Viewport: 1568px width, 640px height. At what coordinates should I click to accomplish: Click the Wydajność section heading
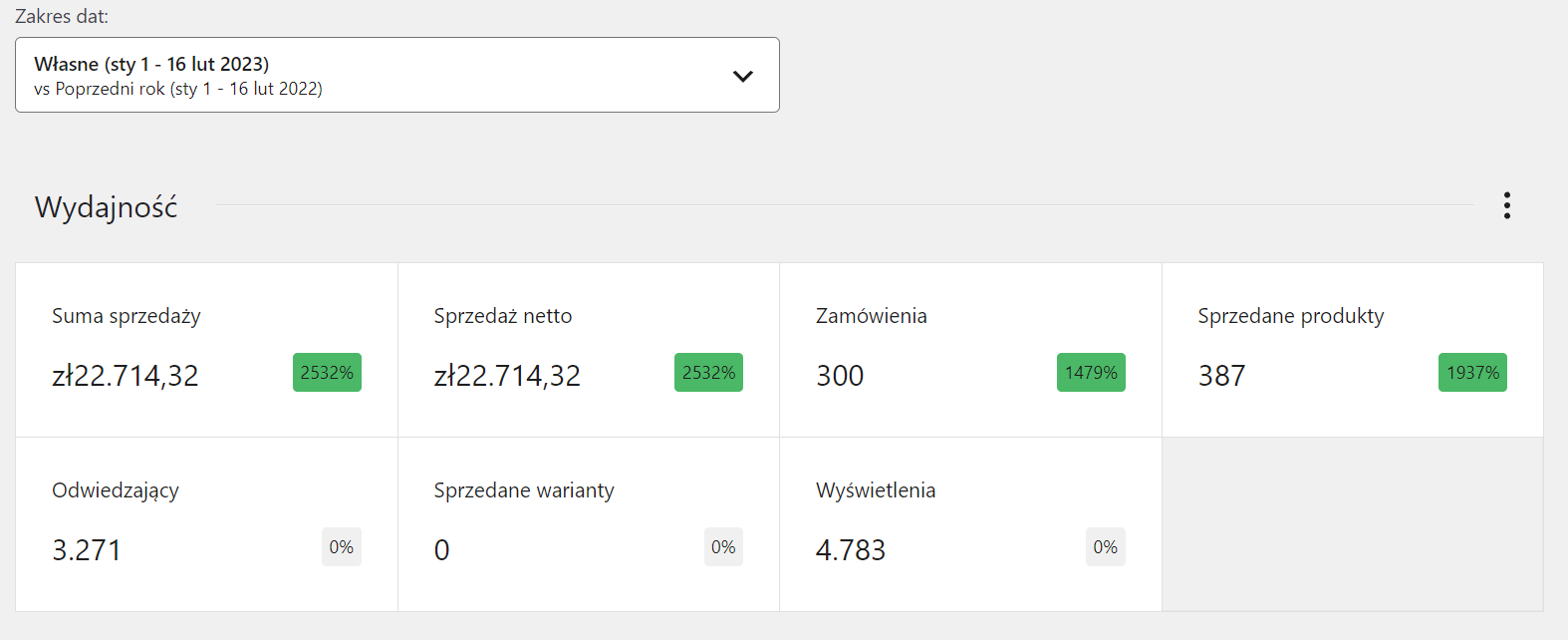click(106, 207)
